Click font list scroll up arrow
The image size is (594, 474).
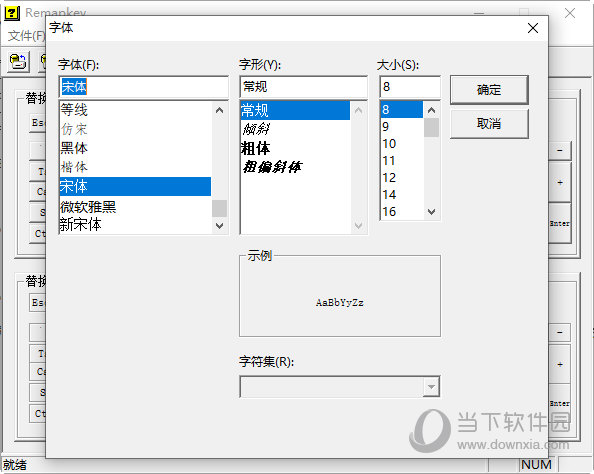click(219, 110)
